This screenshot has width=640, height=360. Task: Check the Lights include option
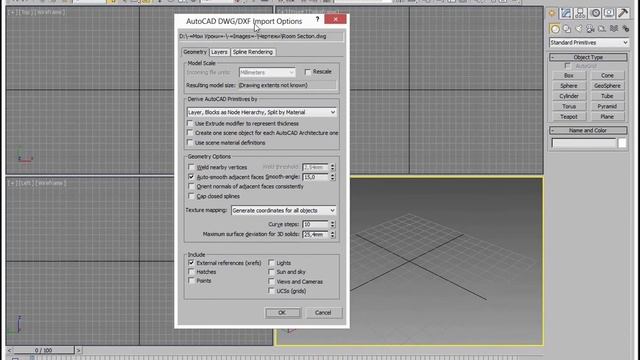271,262
